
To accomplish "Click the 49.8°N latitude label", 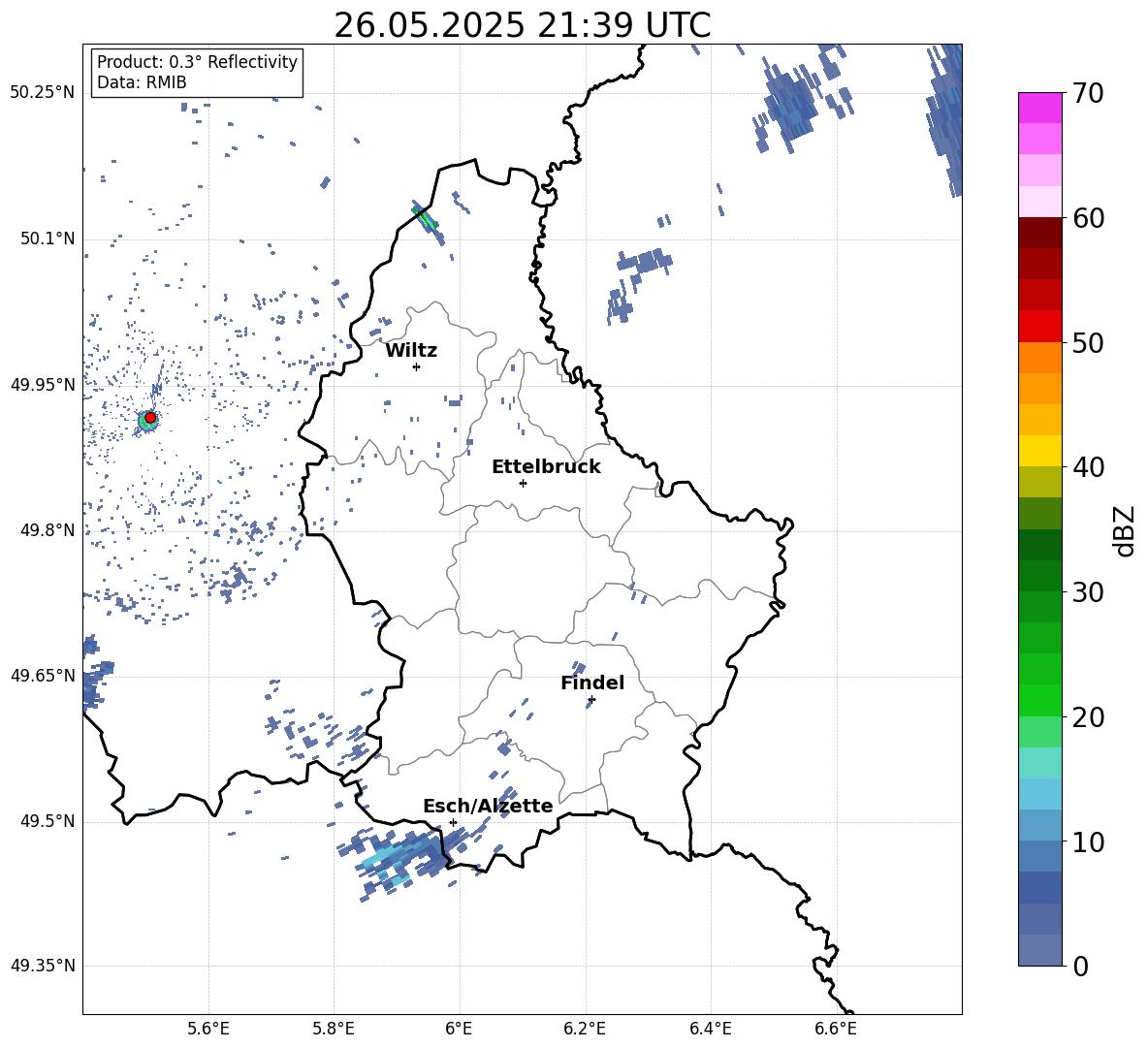I will 48,530.
